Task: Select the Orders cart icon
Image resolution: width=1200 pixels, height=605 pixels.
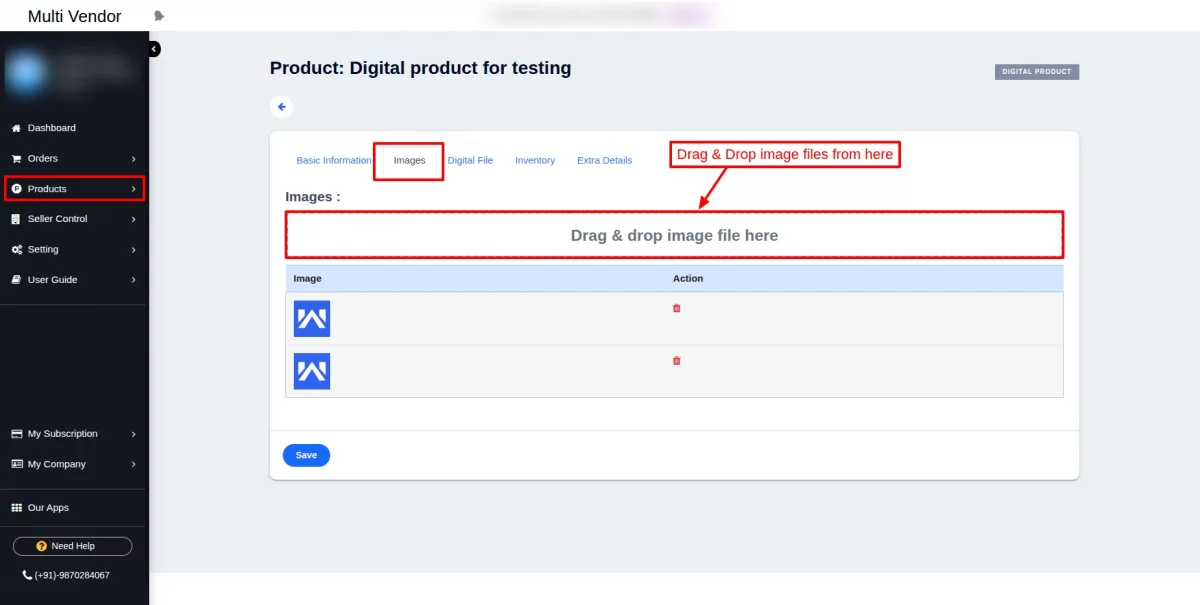Action: (15, 158)
